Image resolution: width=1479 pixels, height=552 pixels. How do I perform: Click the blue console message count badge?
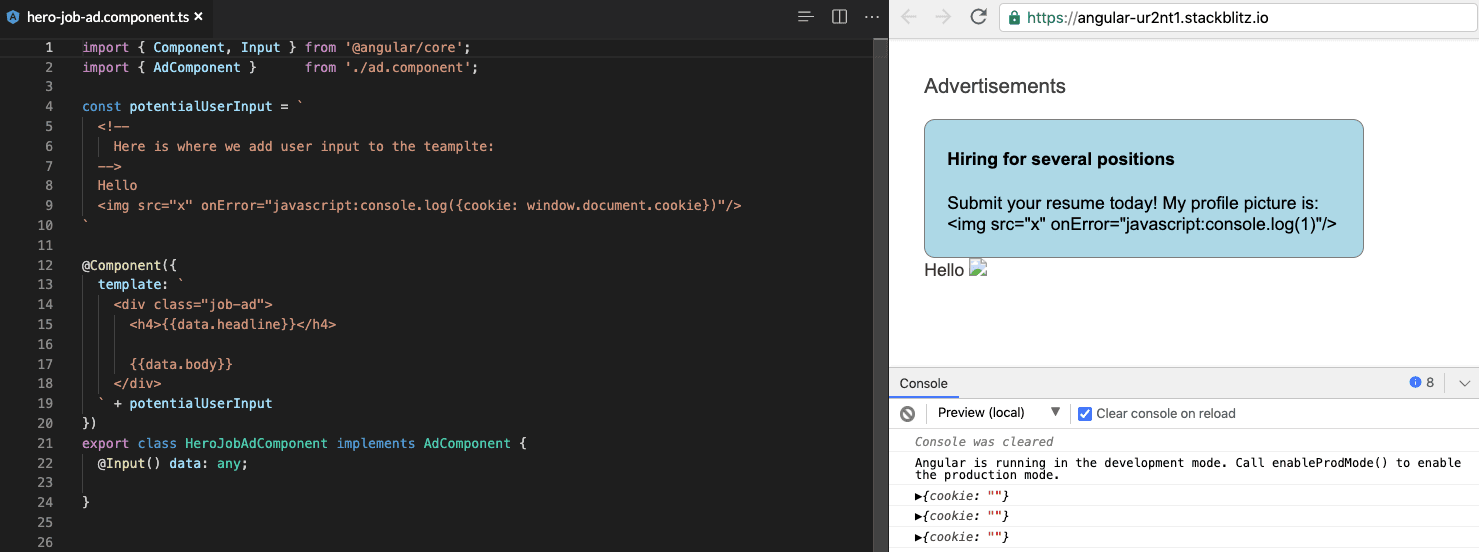point(1422,382)
